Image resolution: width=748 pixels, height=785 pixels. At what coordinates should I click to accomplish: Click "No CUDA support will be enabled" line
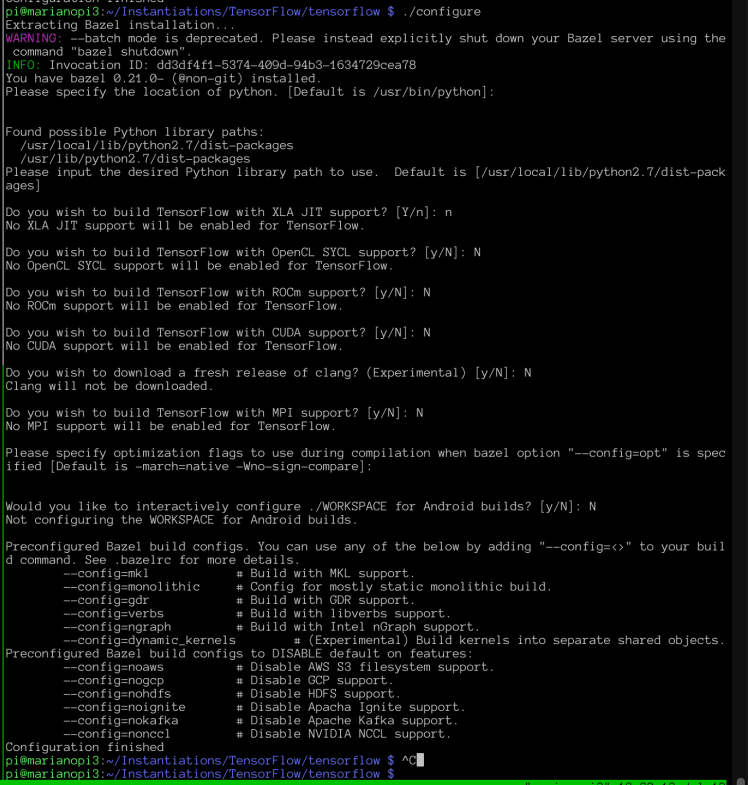[x=174, y=346]
